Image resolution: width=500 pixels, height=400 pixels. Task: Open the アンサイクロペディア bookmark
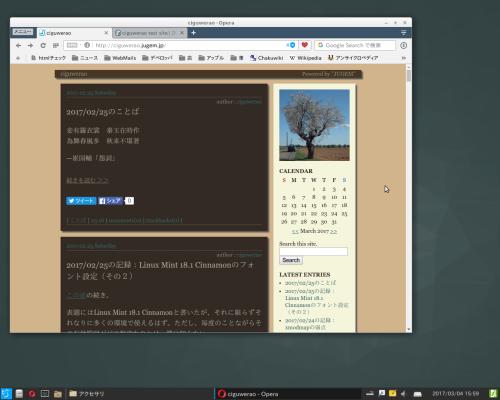click(x=353, y=58)
